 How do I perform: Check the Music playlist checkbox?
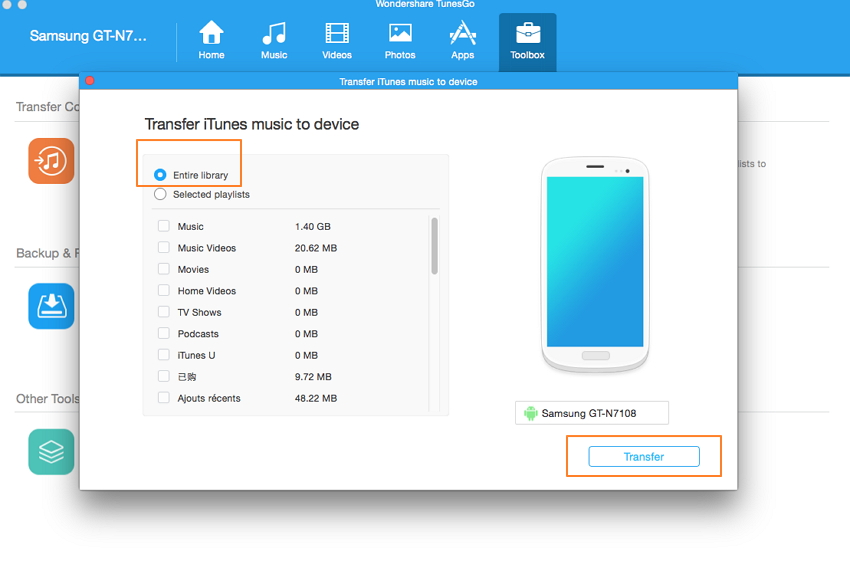click(163, 227)
